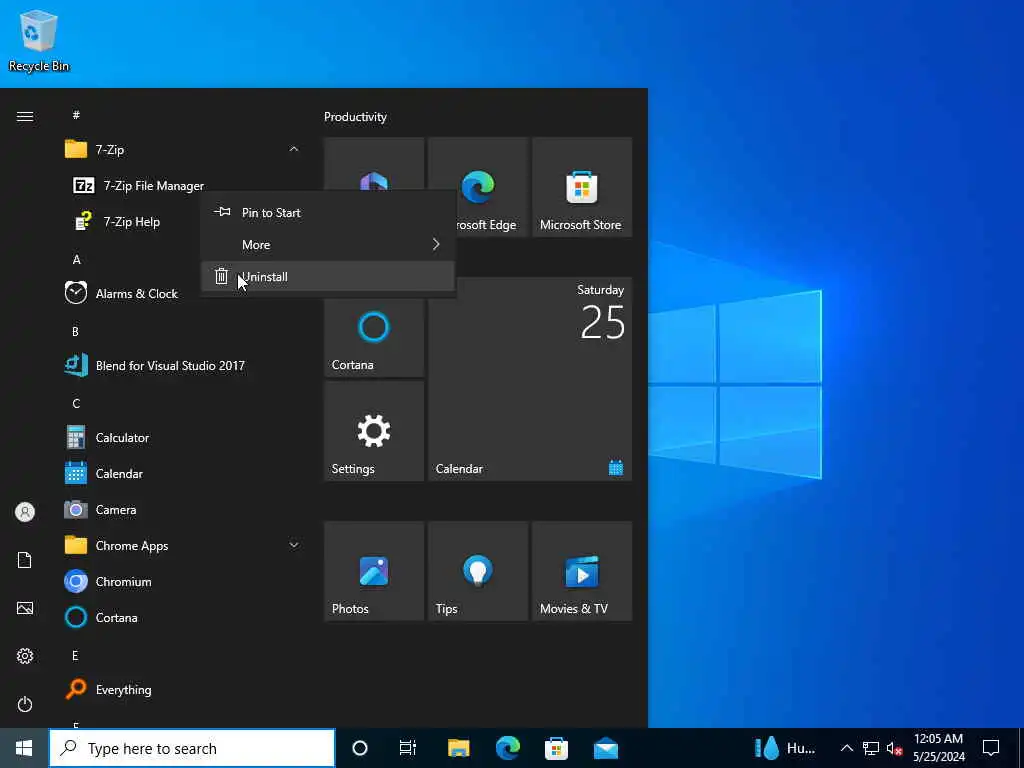This screenshot has width=1024, height=768.
Task: Open Mail app from taskbar
Action: pos(605,748)
